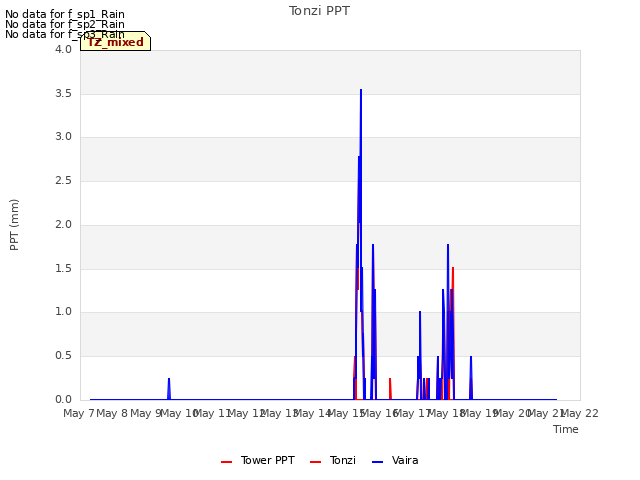This screenshot has width=640, height=480.
Task: Click the Tonzi legend entry
Action: point(333,461)
